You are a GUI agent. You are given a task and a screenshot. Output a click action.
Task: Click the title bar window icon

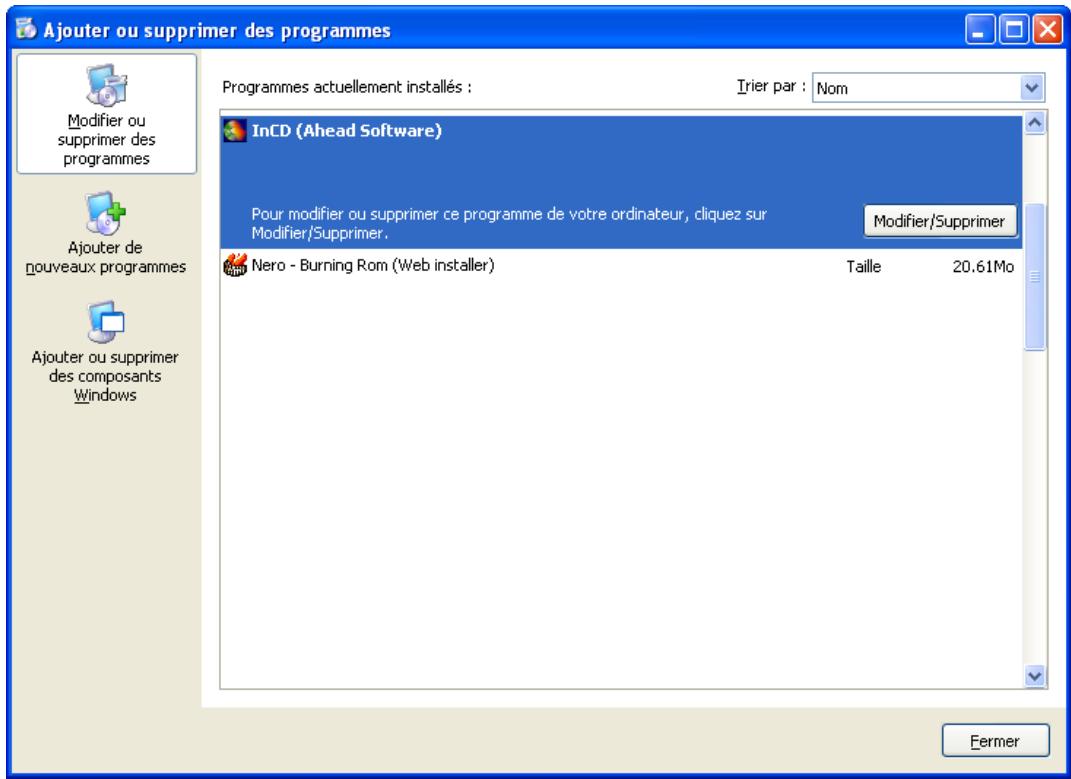26,29
